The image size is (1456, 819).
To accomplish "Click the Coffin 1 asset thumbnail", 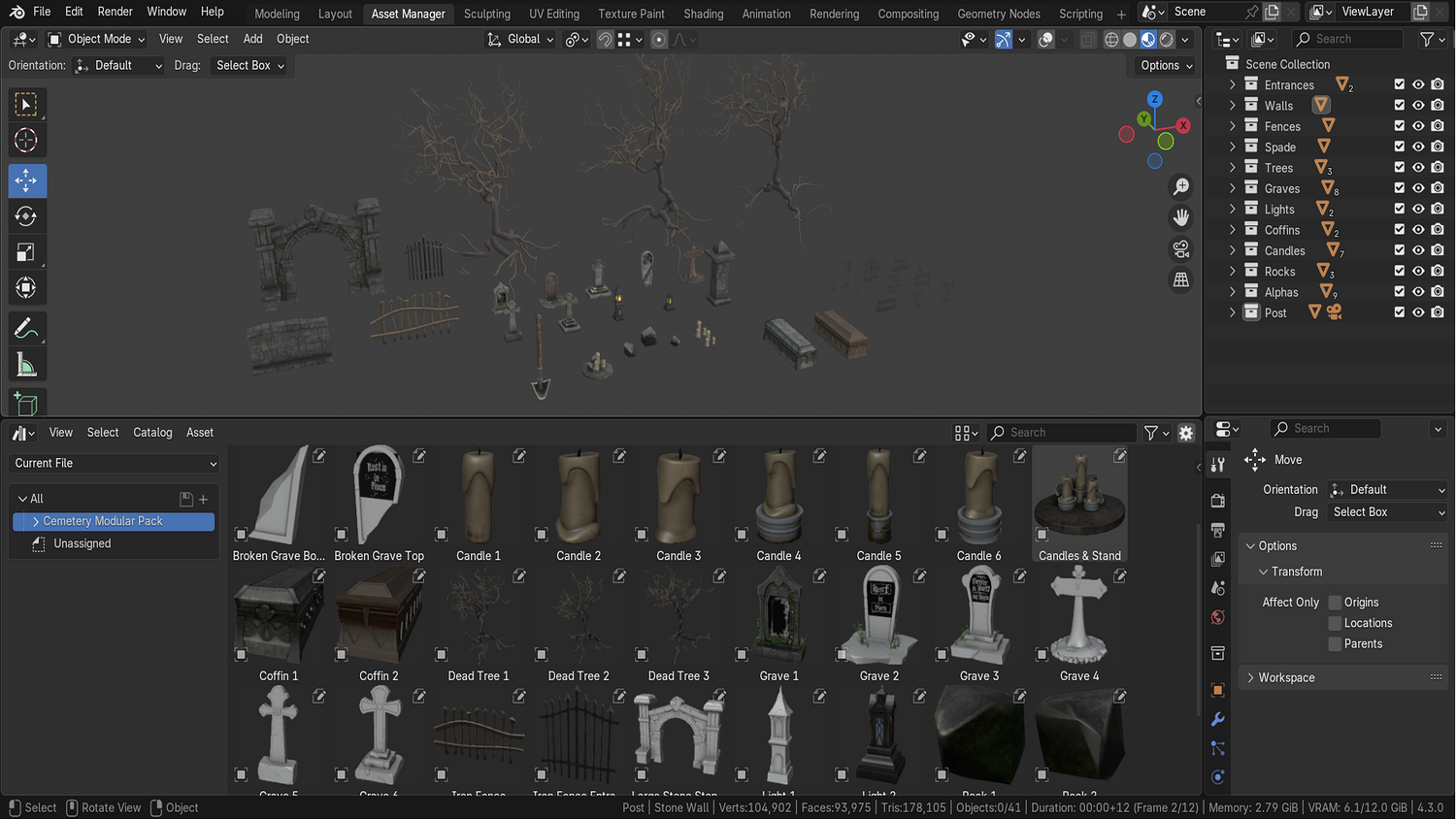I will pos(280,616).
